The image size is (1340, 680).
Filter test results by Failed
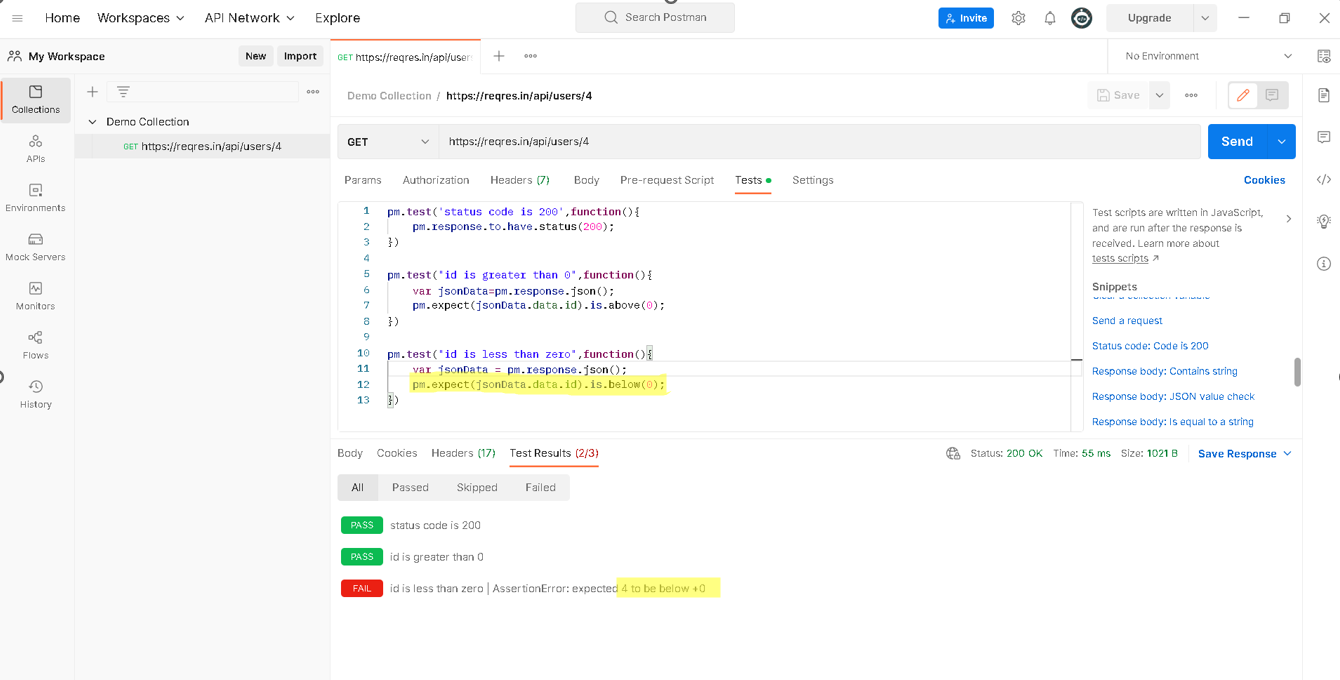(x=541, y=488)
